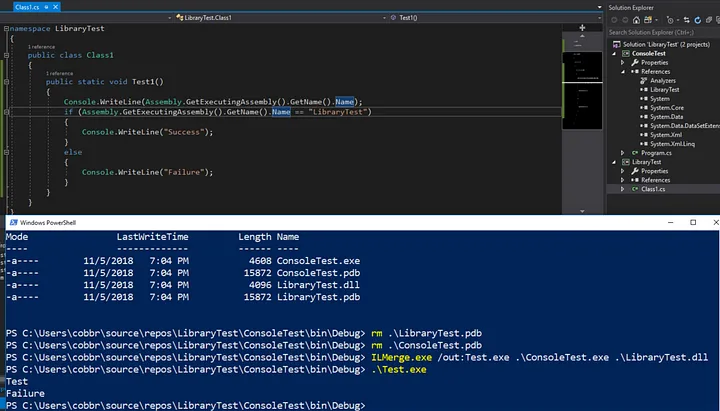The height and width of the screenshot is (411, 720).
Task: Open the Pending Changes Filter dropdown arrow
Action: 678,20
